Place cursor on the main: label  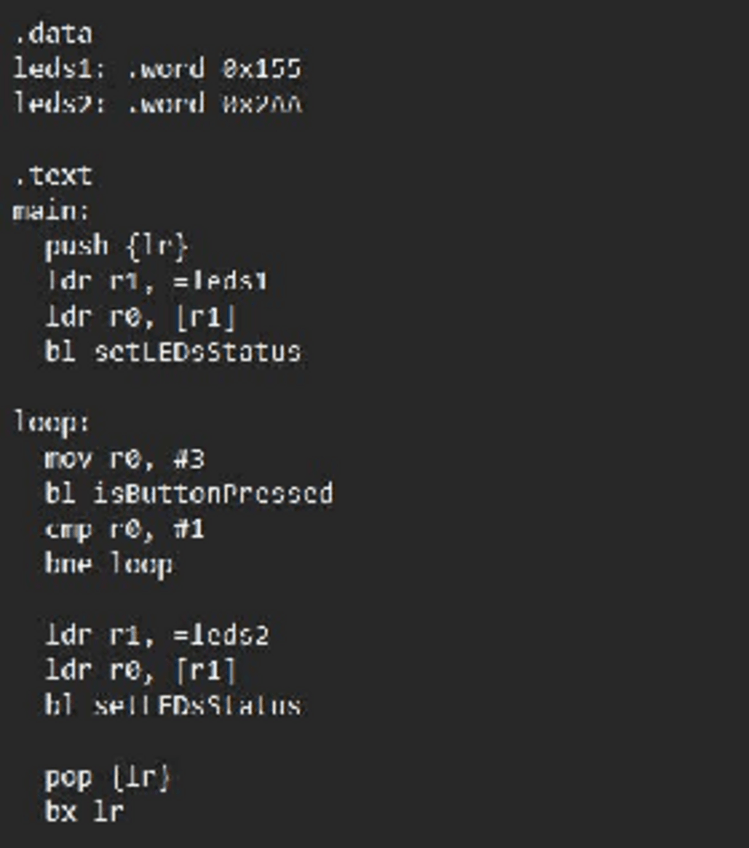[x=51, y=211]
